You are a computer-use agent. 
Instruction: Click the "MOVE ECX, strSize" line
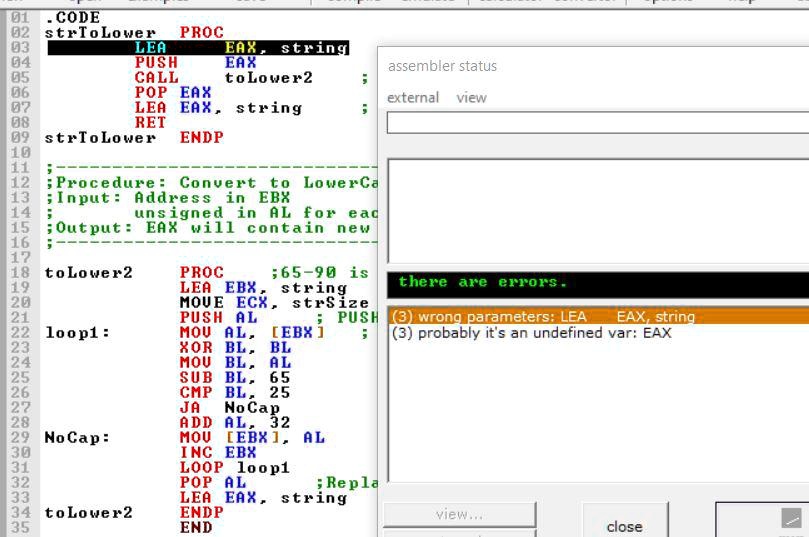[275, 303]
